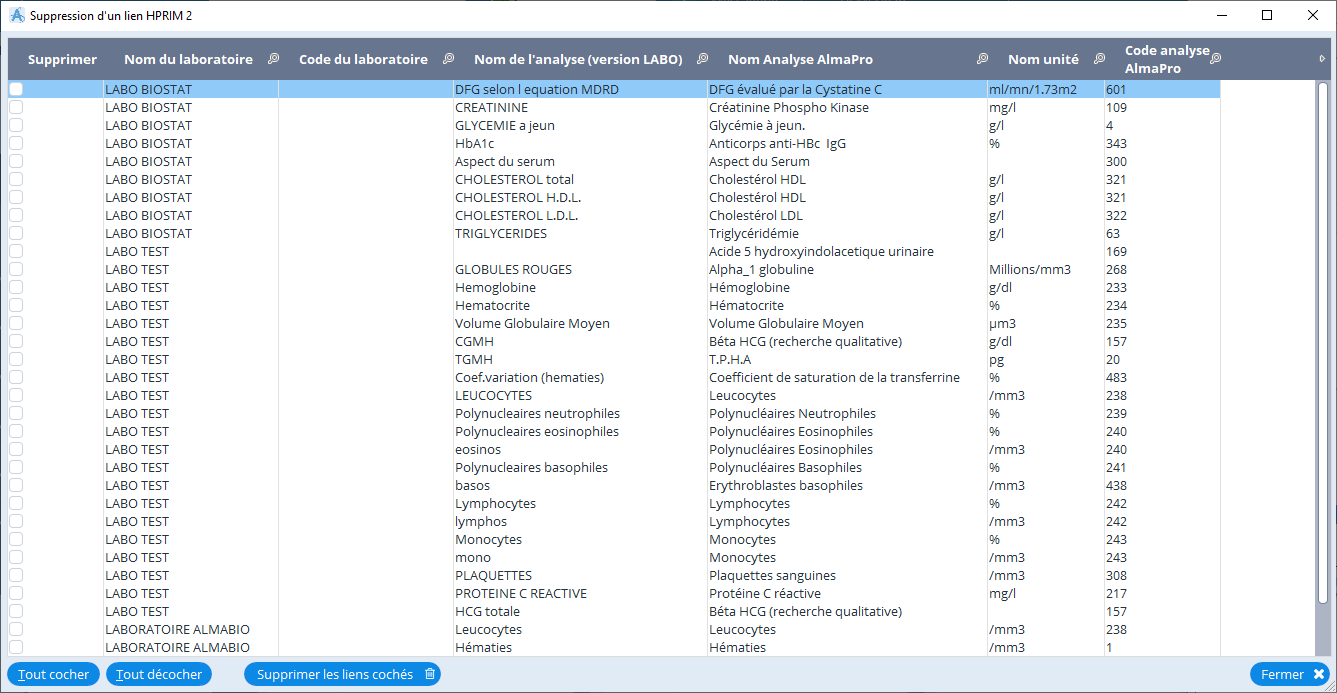The height and width of the screenshot is (693, 1337).
Task: Expand the column arrow at header's right edge
Action: 1323,59
